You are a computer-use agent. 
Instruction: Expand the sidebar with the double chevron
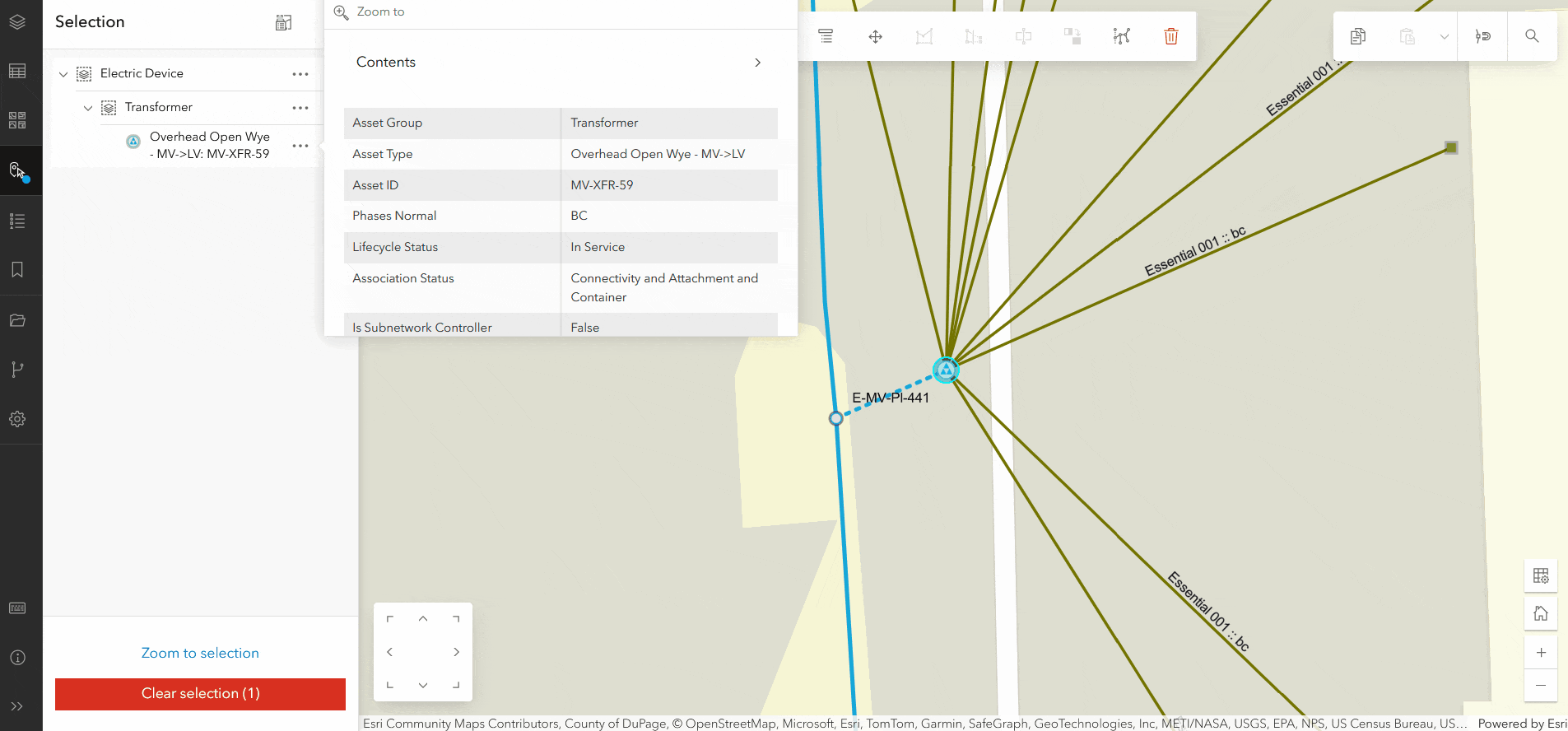point(17,706)
